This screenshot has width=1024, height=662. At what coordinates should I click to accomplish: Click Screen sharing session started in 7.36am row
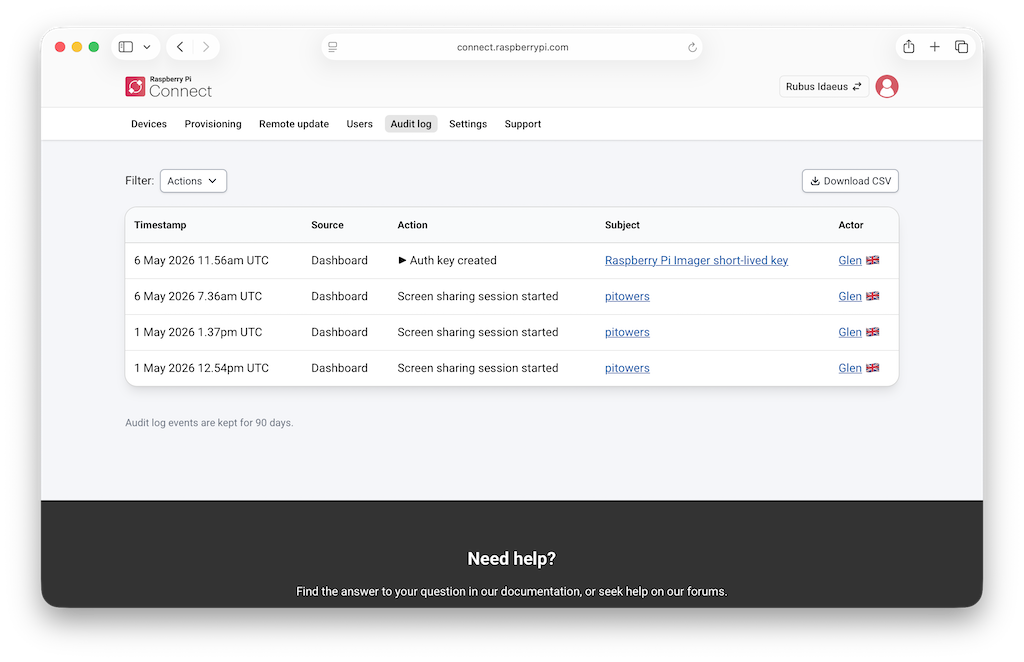pos(478,296)
